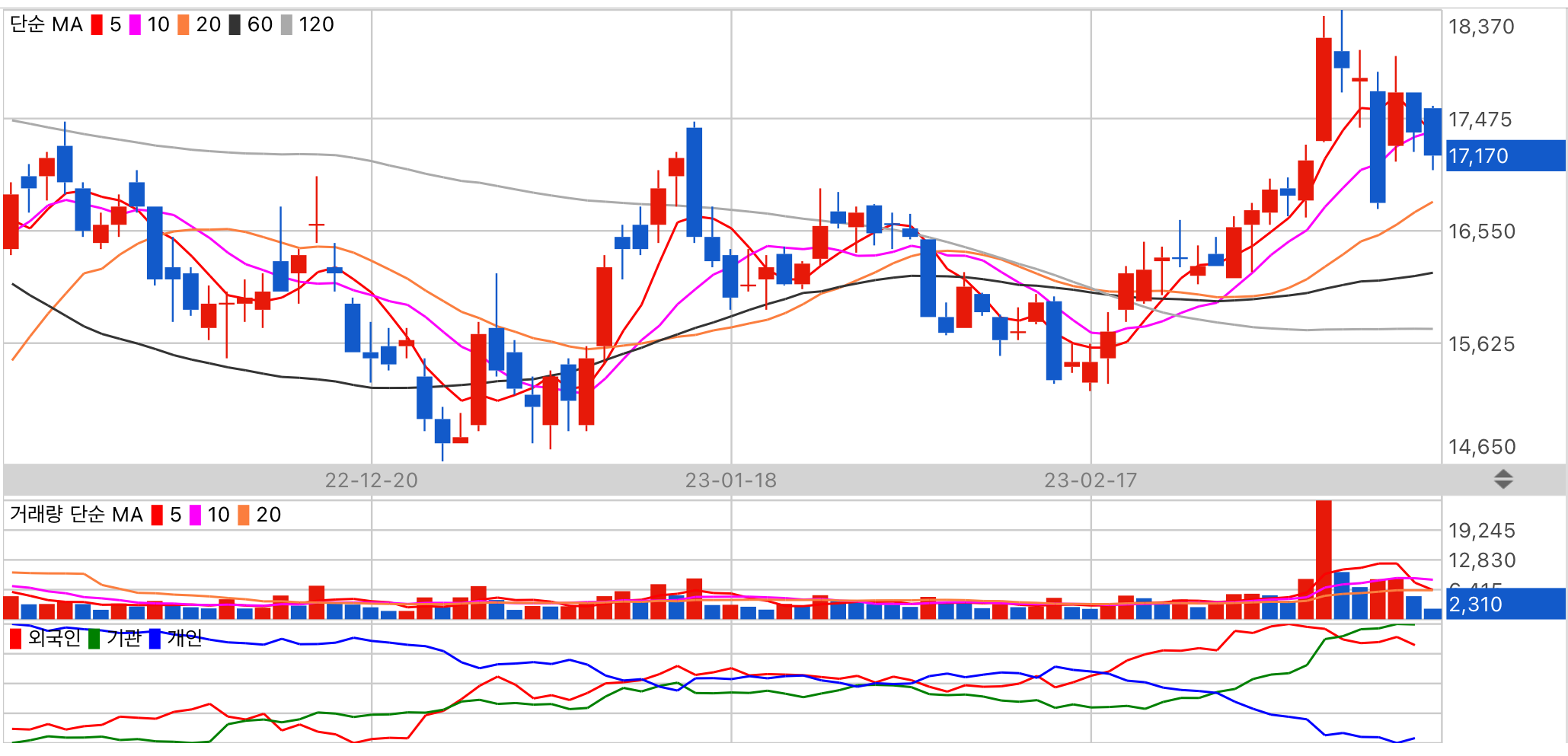Viewport: 1568px width, 756px height.
Task: Click the 18,370 price axis label
Action: (x=1481, y=27)
